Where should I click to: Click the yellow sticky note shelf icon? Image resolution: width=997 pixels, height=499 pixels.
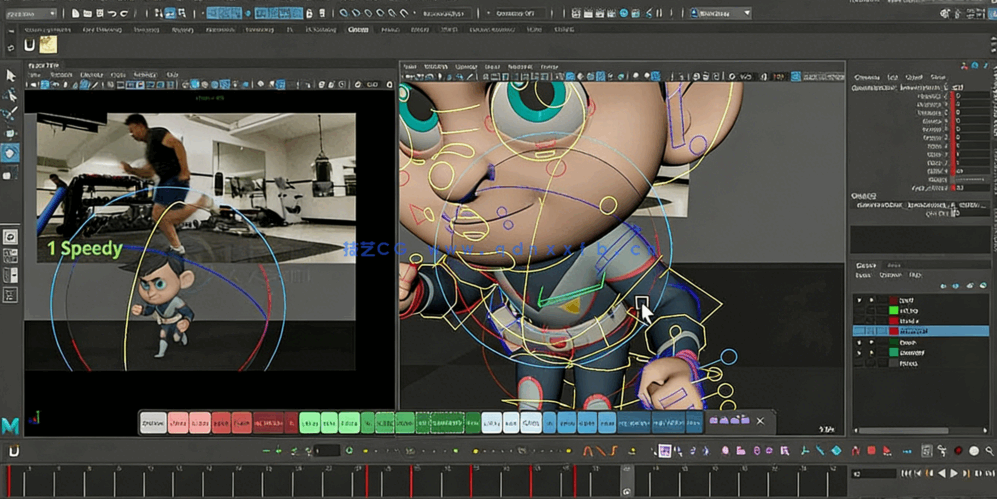(x=48, y=45)
